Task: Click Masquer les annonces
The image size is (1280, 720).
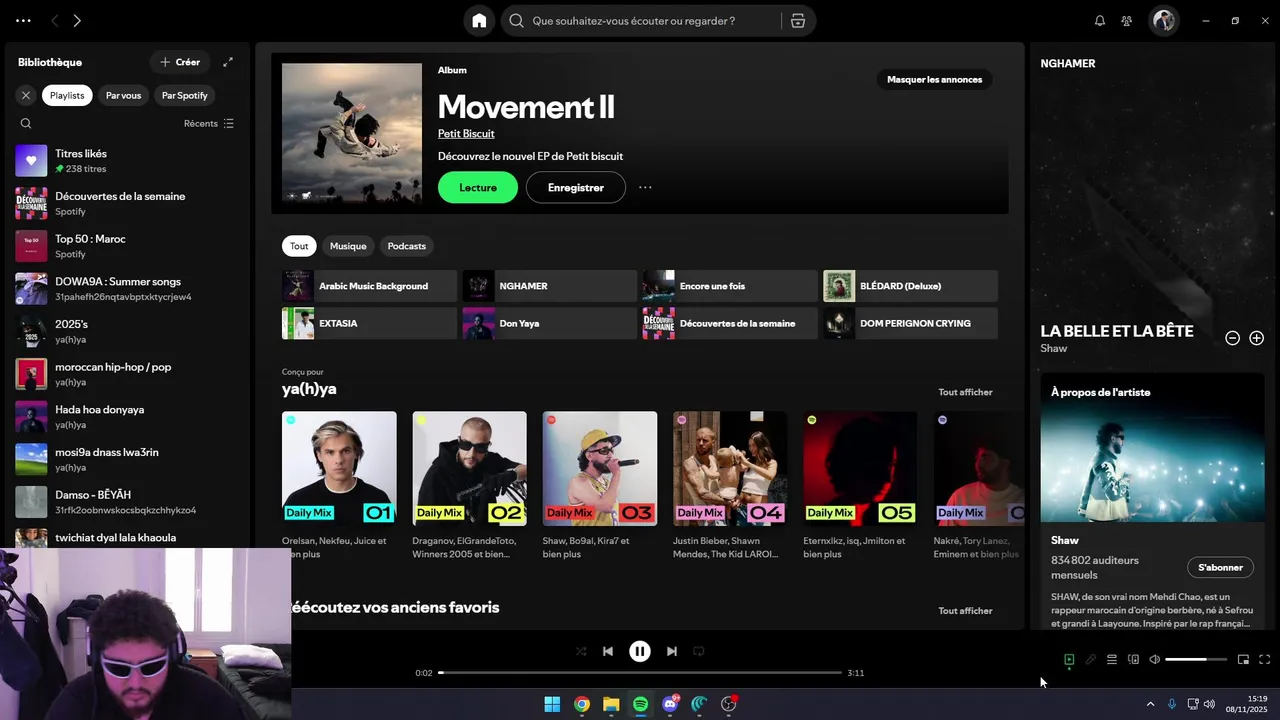Action: (x=934, y=80)
